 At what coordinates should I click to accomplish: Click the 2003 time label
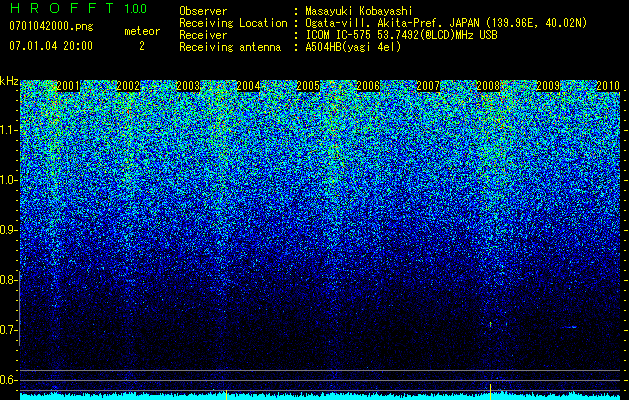click(188, 86)
